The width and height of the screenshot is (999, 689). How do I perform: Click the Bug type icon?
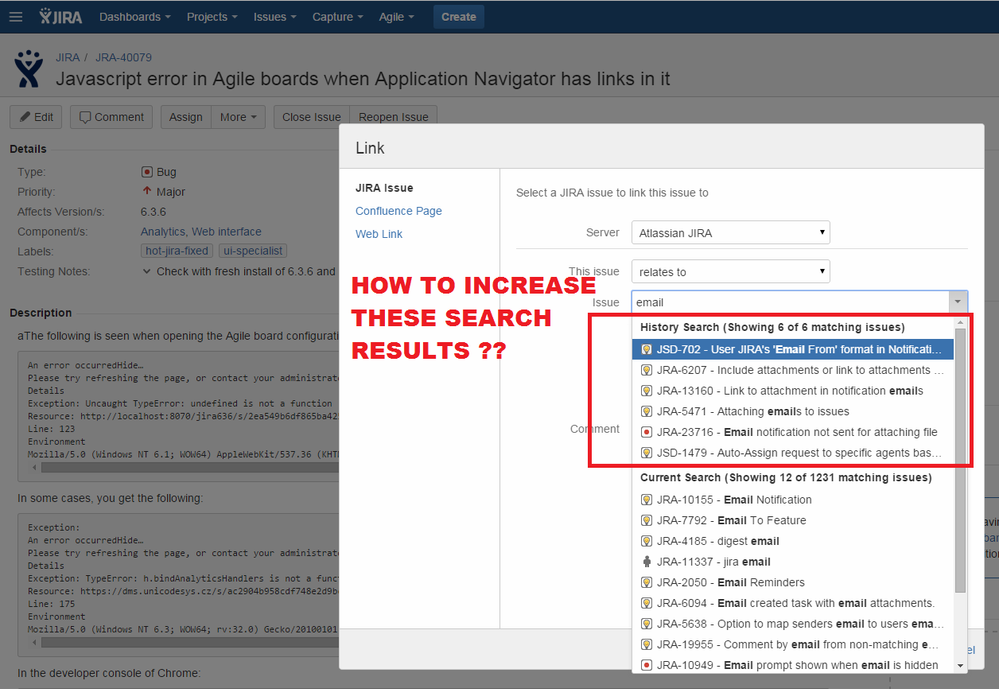click(x=147, y=172)
